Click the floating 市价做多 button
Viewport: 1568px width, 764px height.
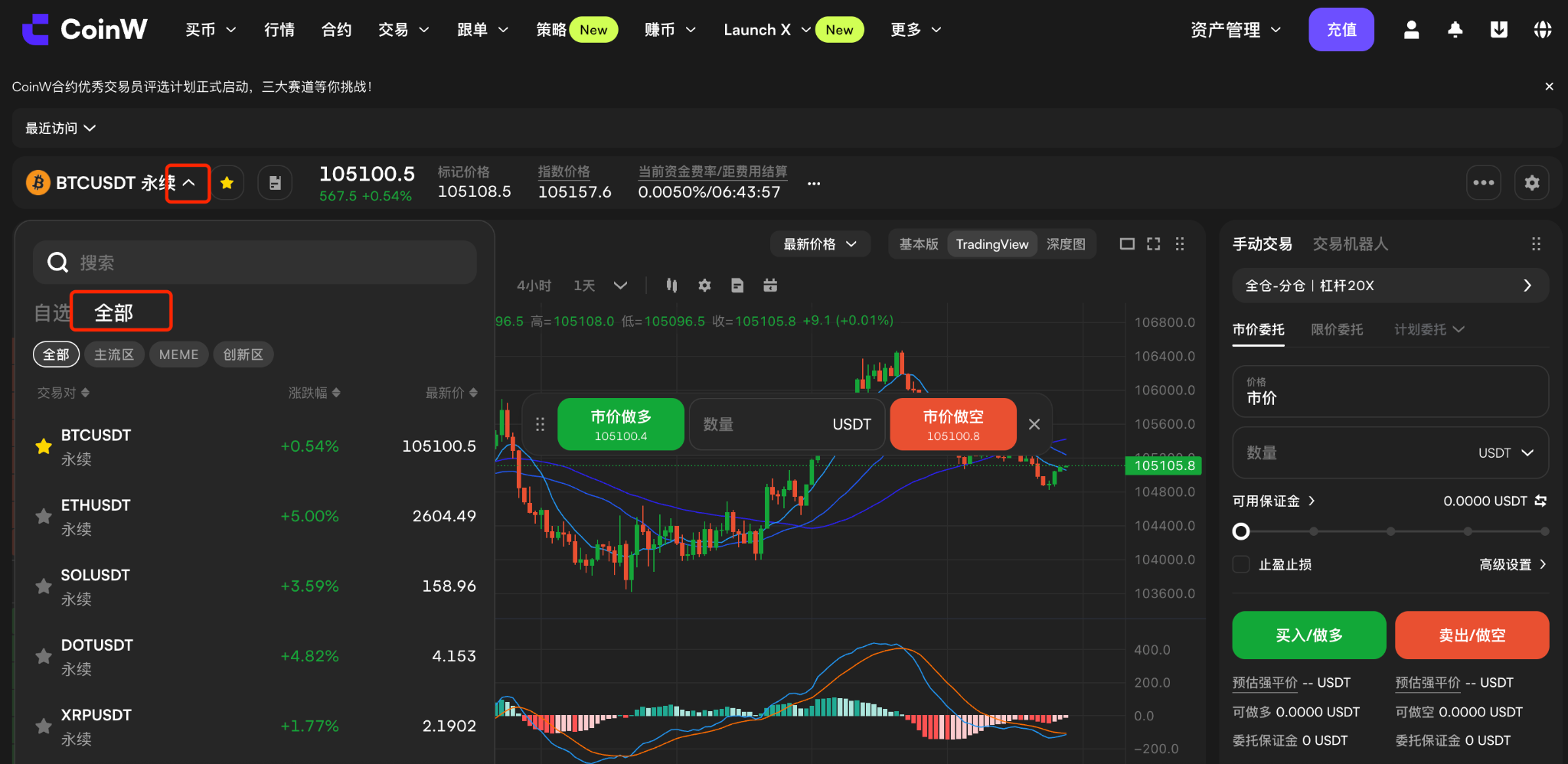[621, 424]
